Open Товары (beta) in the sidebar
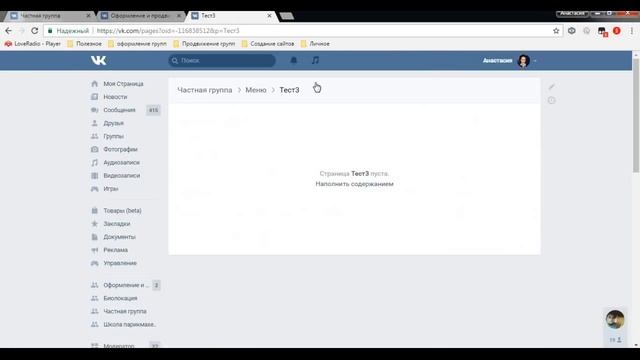Viewport: 640px width, 360px height. tap(122, 211)
